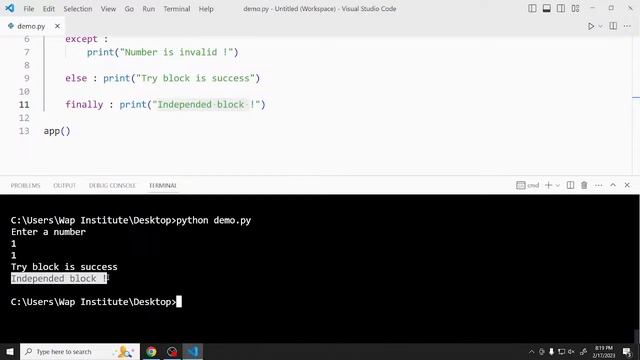
Task: Run Python file play button
Action: [x=591, y=26]
